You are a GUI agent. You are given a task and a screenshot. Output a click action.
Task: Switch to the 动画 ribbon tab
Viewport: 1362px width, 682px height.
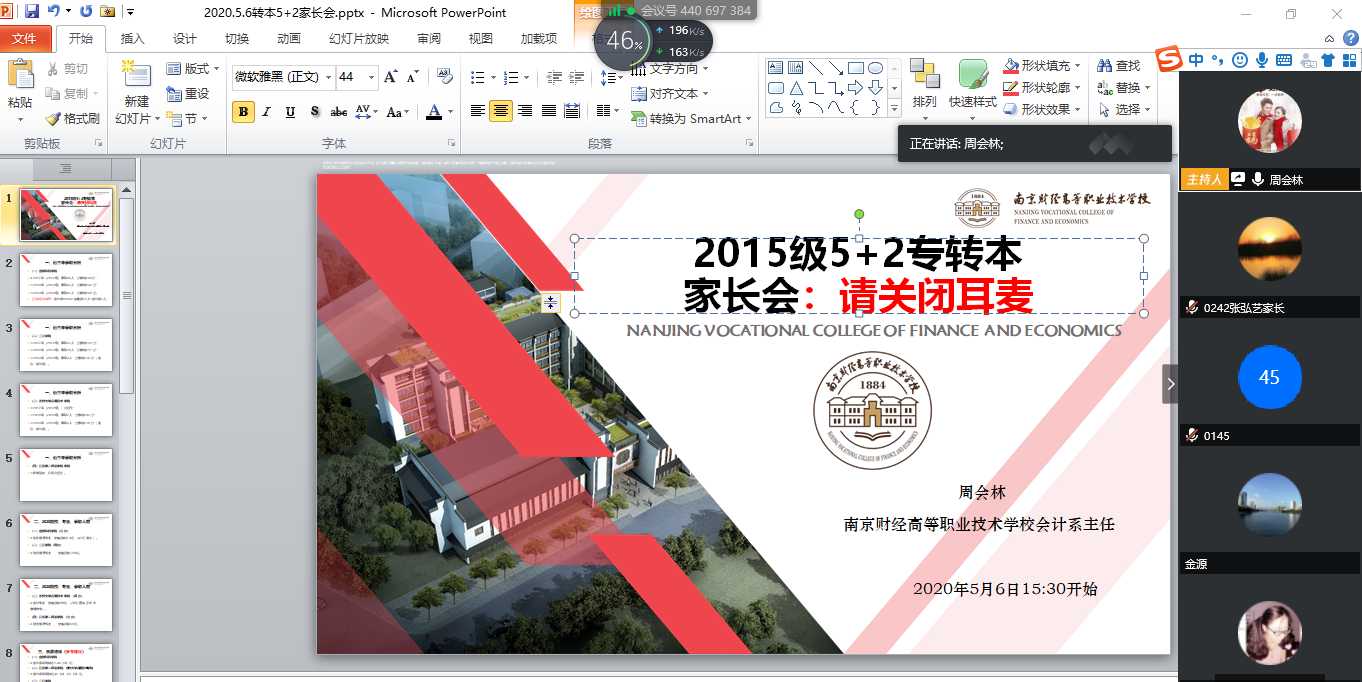[x=288, y=39]
